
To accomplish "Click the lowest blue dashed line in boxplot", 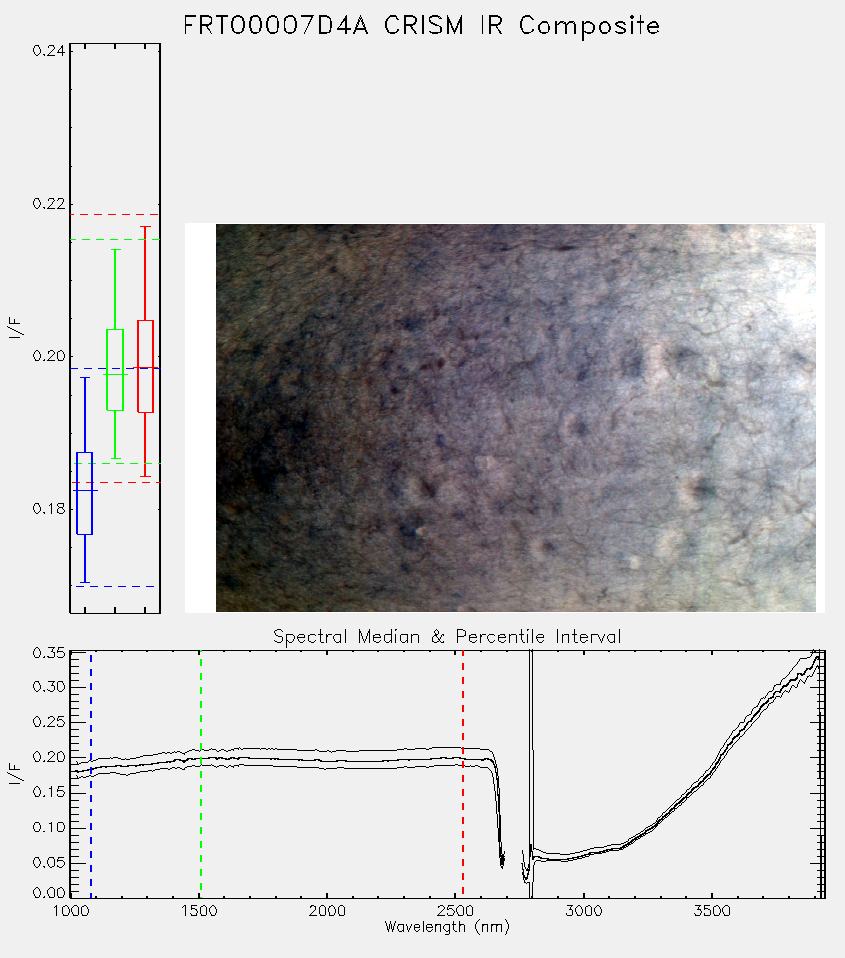I will [x=115, y=587].
